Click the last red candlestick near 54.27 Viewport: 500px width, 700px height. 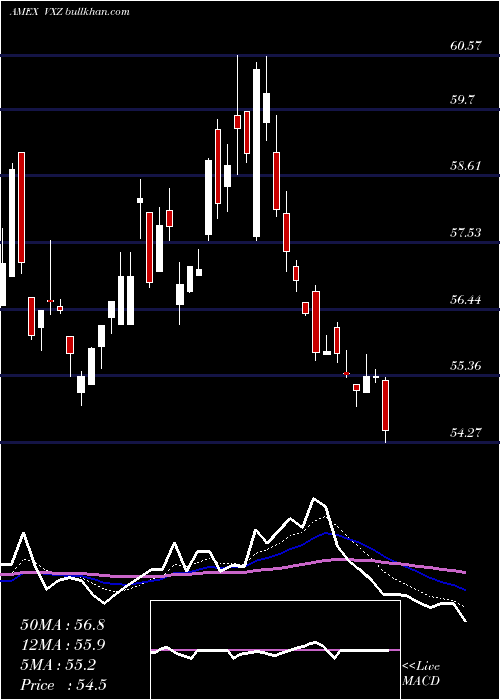point(385,405)
